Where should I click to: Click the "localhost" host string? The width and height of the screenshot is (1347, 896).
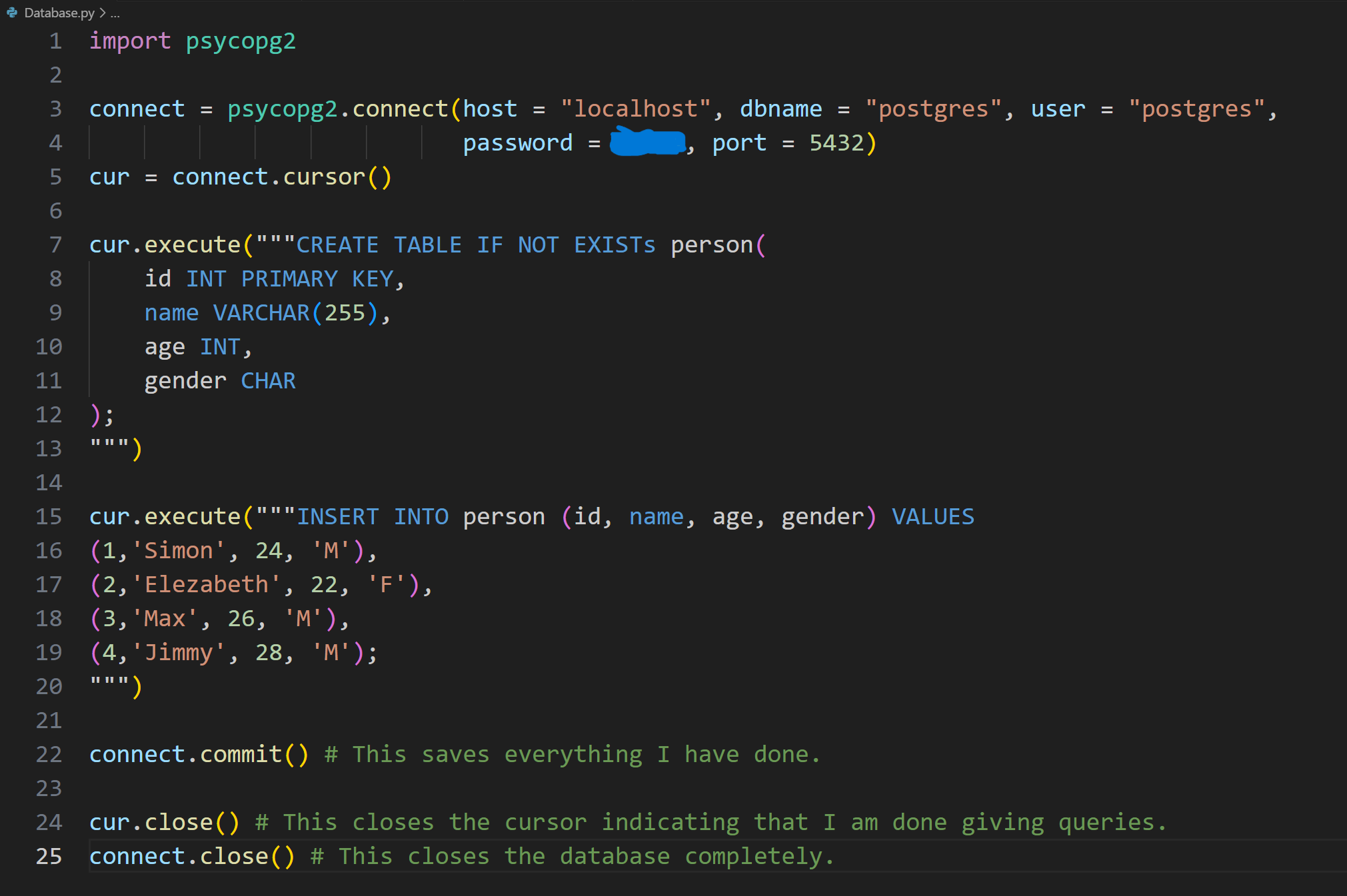click(x=635, y=109)
